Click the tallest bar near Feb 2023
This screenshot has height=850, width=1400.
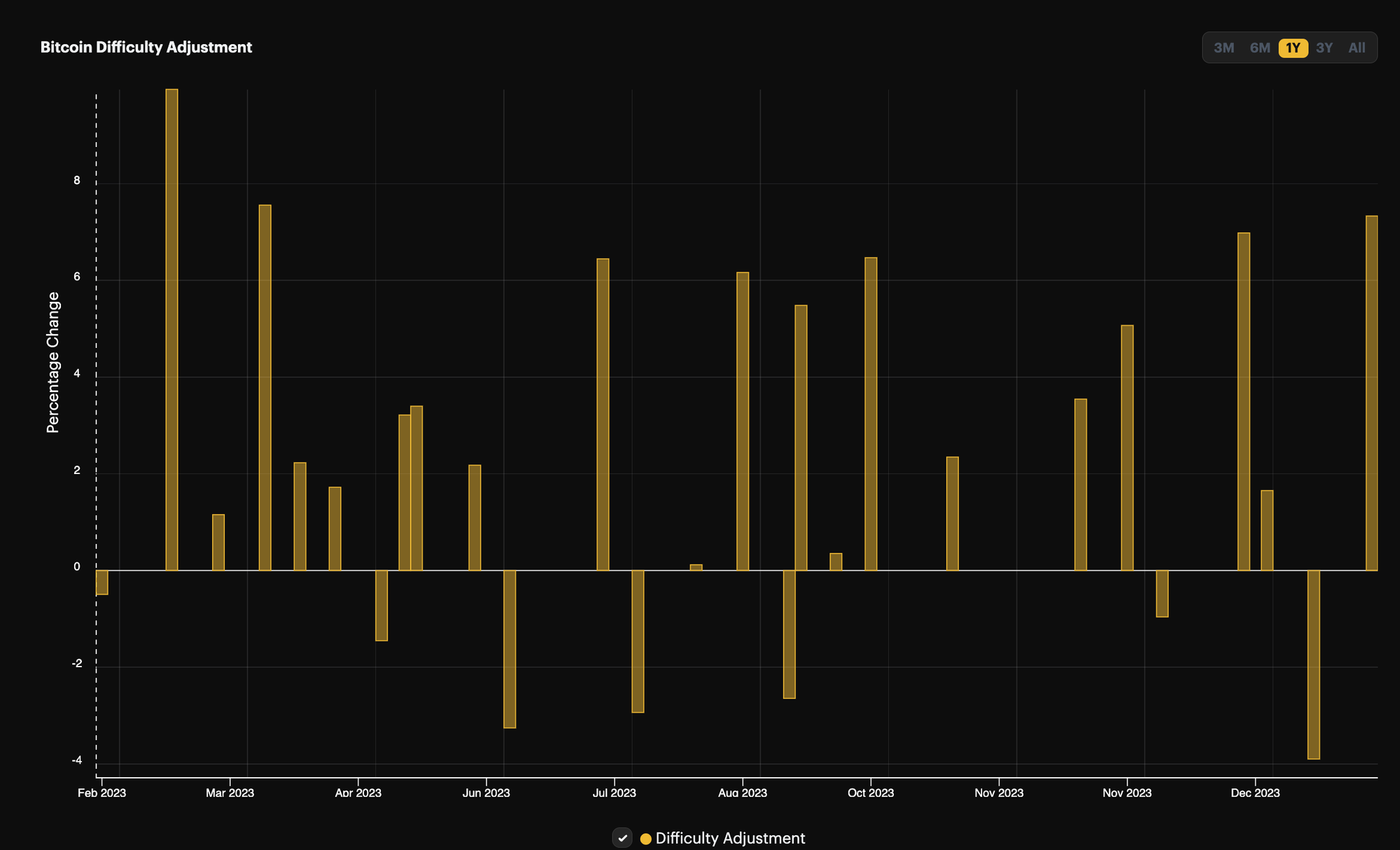click(x=171, y=329)
